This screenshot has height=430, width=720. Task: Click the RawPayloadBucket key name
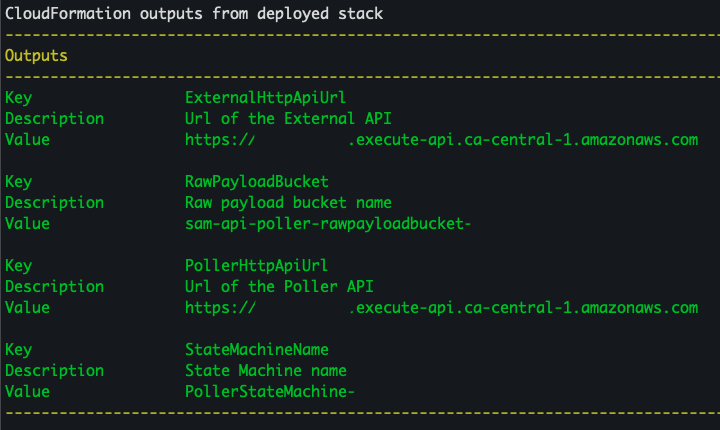[x=257, y=182]
